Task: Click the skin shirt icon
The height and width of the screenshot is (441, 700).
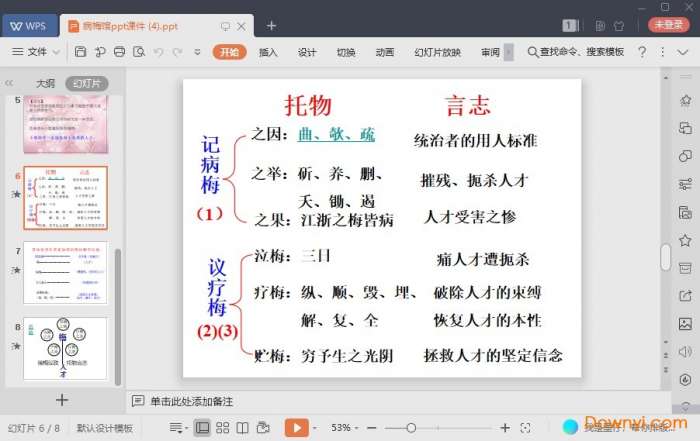Action: 619,25
